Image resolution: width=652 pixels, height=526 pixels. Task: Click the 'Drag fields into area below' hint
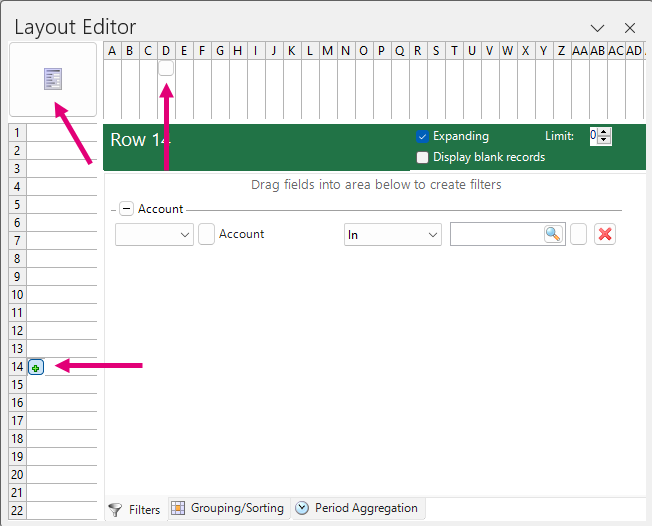click(376, 184)
